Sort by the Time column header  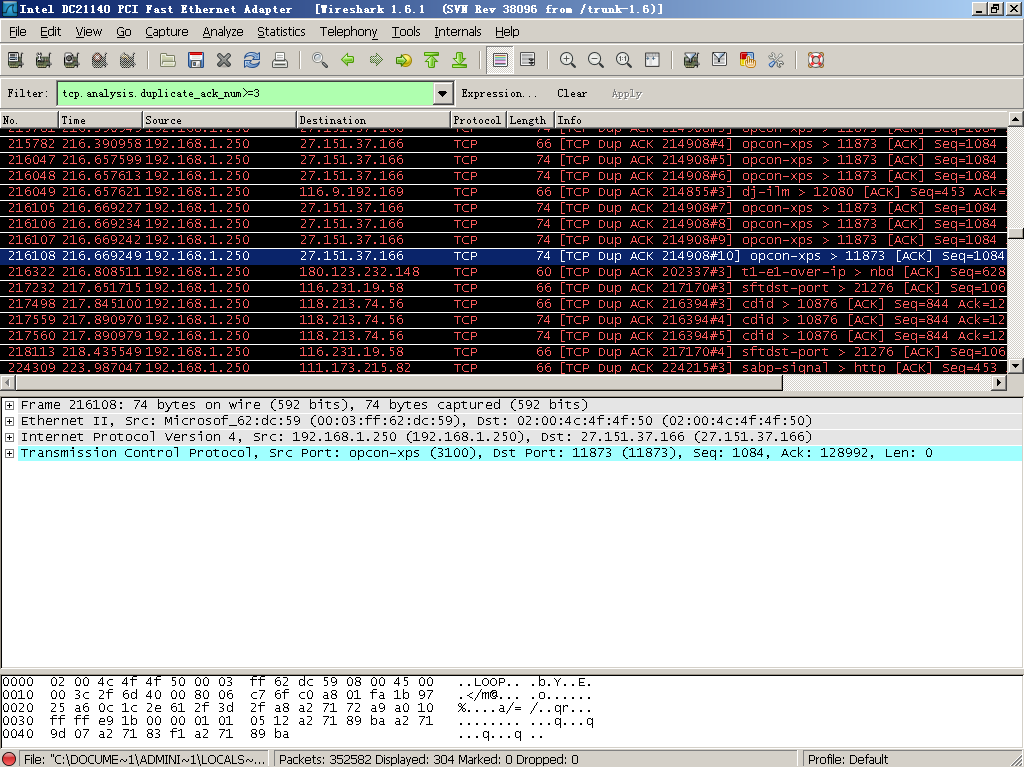(101, 120)
